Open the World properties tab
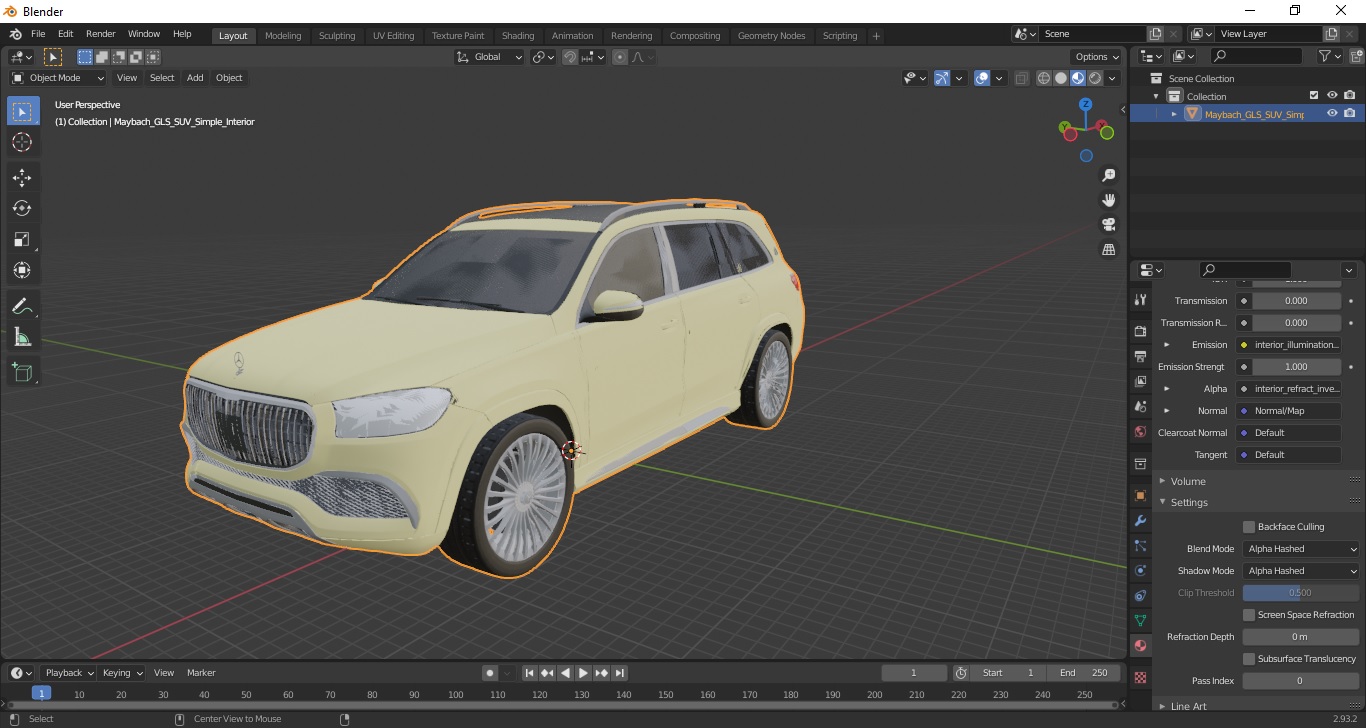Viewport: 1366px width, 728px height. 1140,432
